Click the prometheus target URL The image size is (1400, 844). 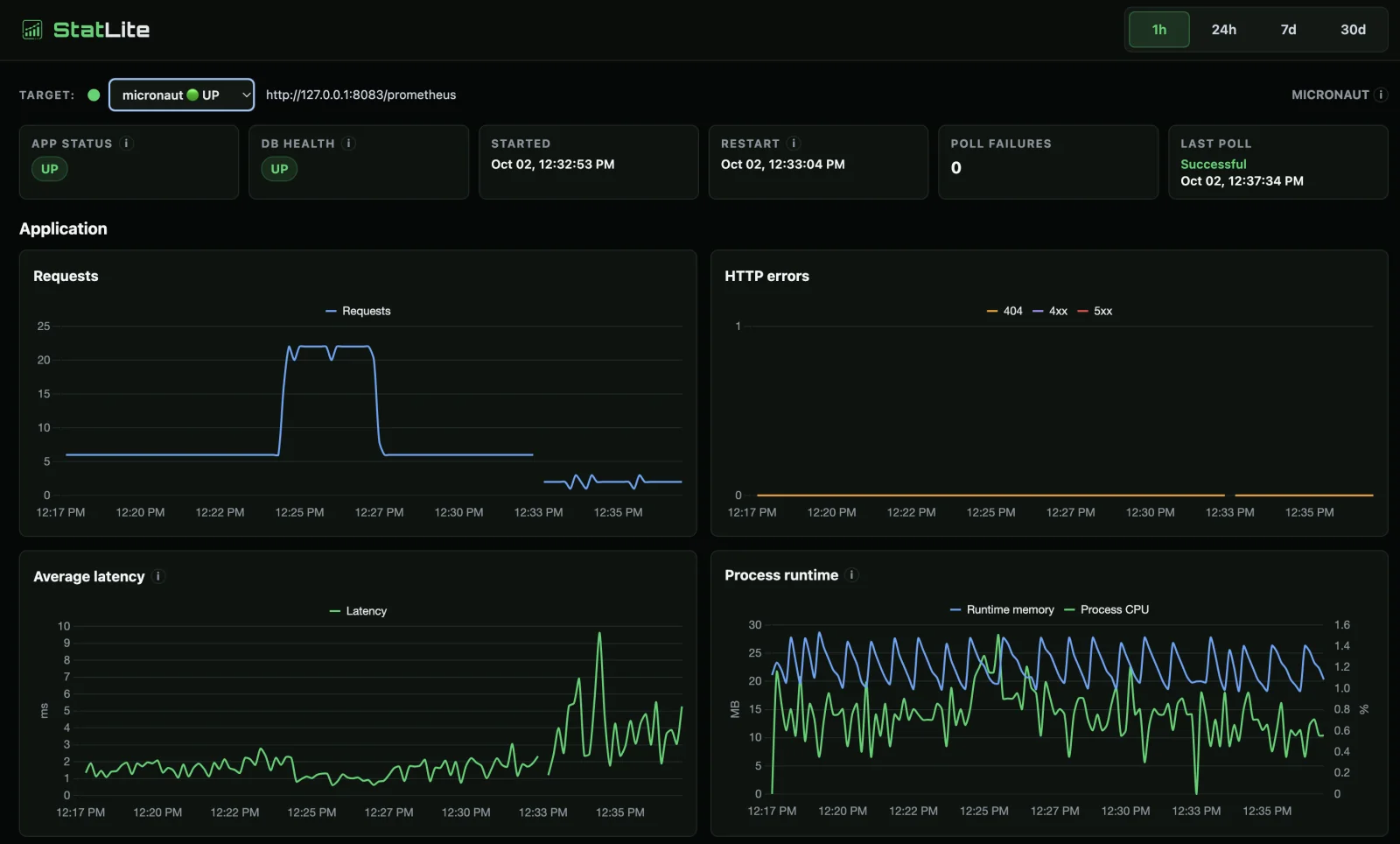tap(360, 95)
